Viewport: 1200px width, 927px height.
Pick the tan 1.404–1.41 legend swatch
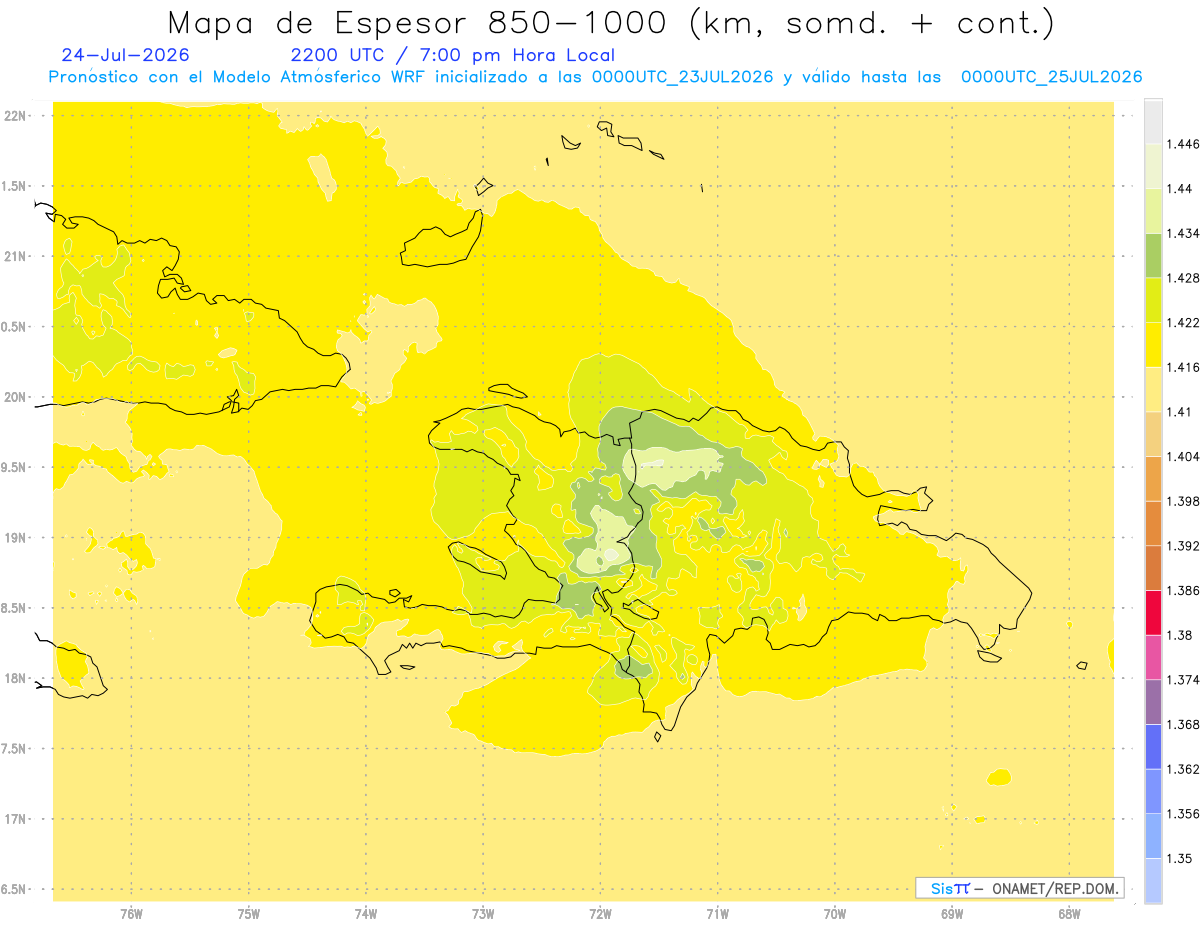coord(1153,434)
